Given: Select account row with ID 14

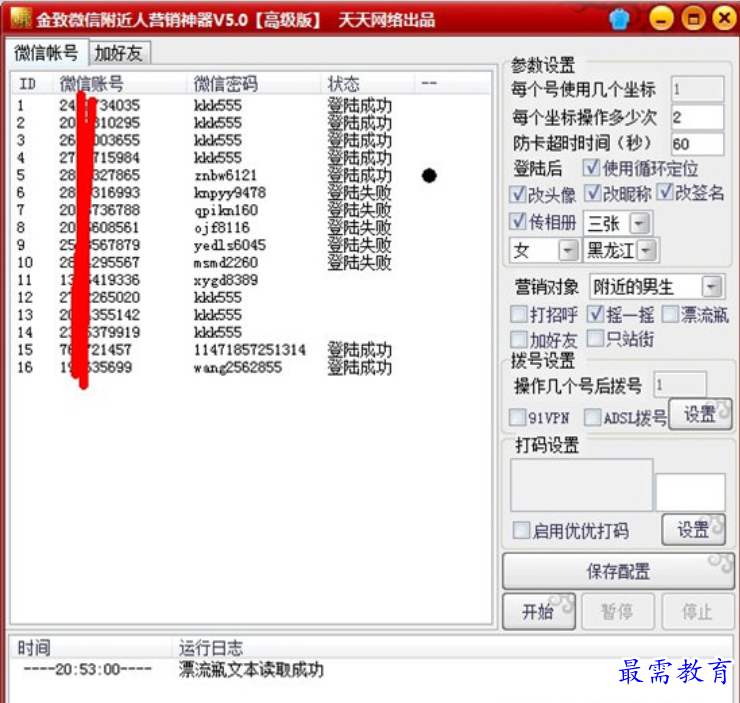Looking at the screenshot, I should click(x=251, y=332).
